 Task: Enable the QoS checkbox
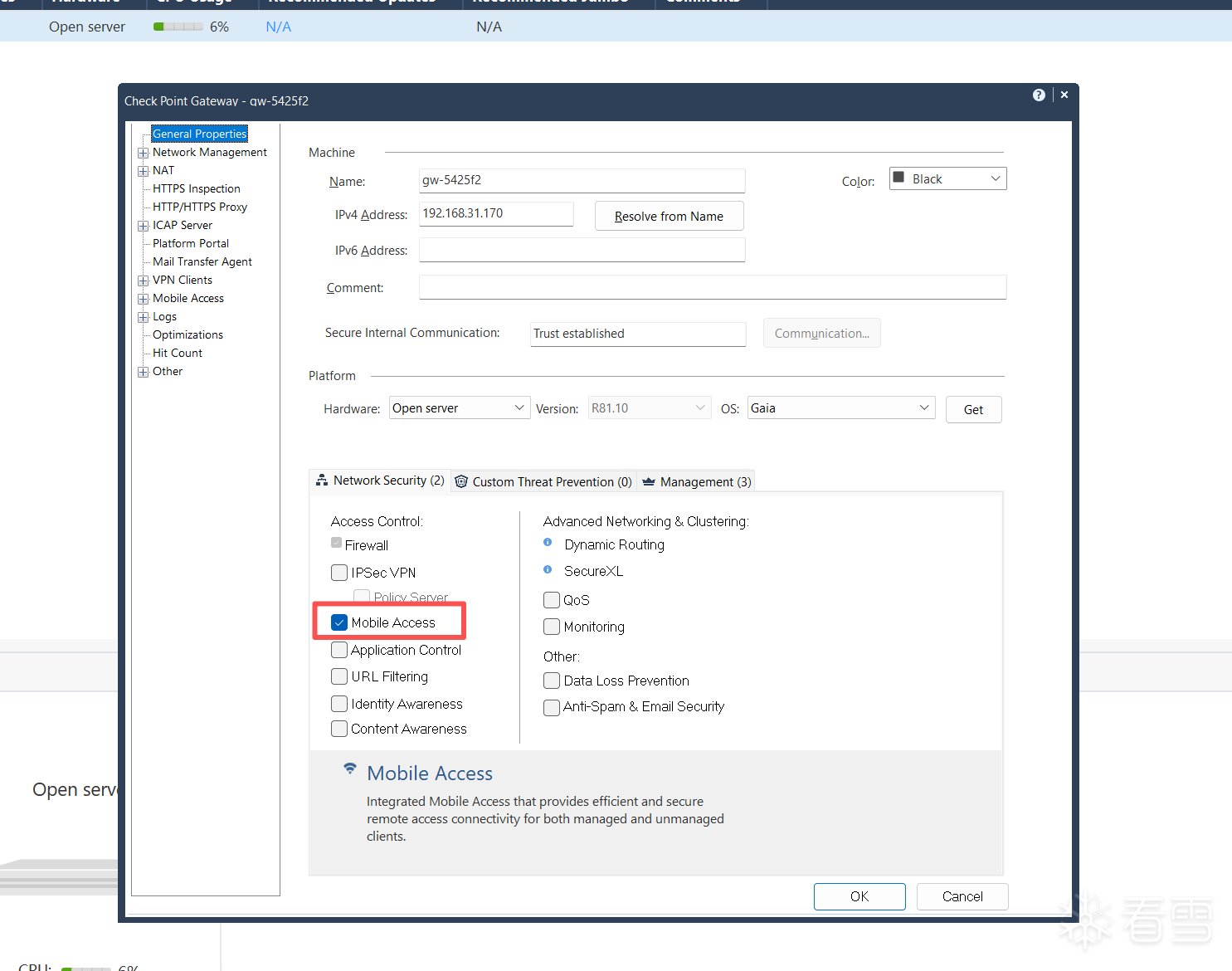click(552, 600)
